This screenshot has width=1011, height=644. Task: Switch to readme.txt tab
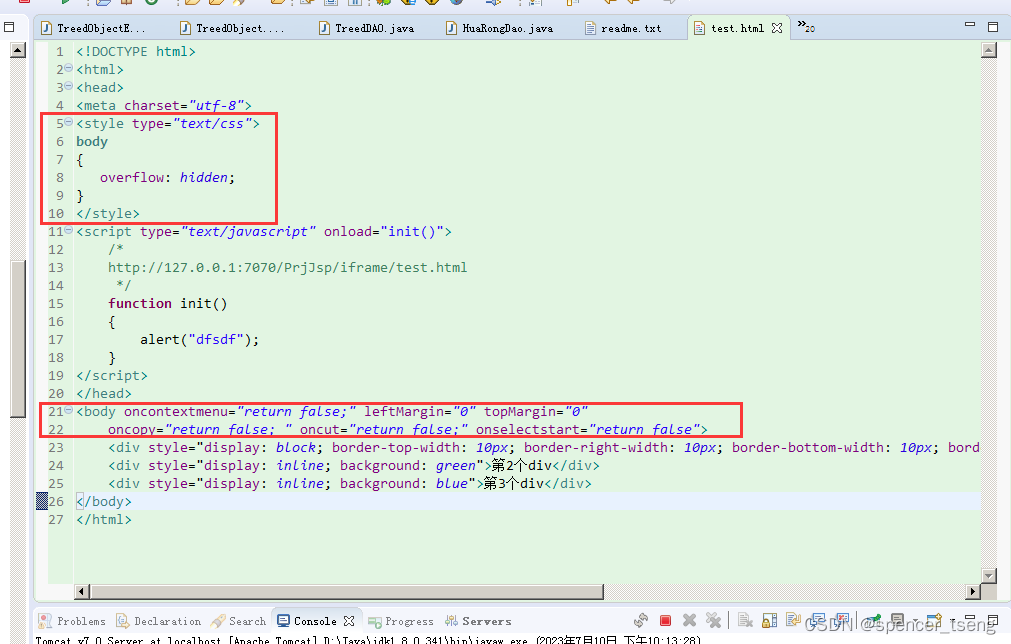(x=623, y=28)
